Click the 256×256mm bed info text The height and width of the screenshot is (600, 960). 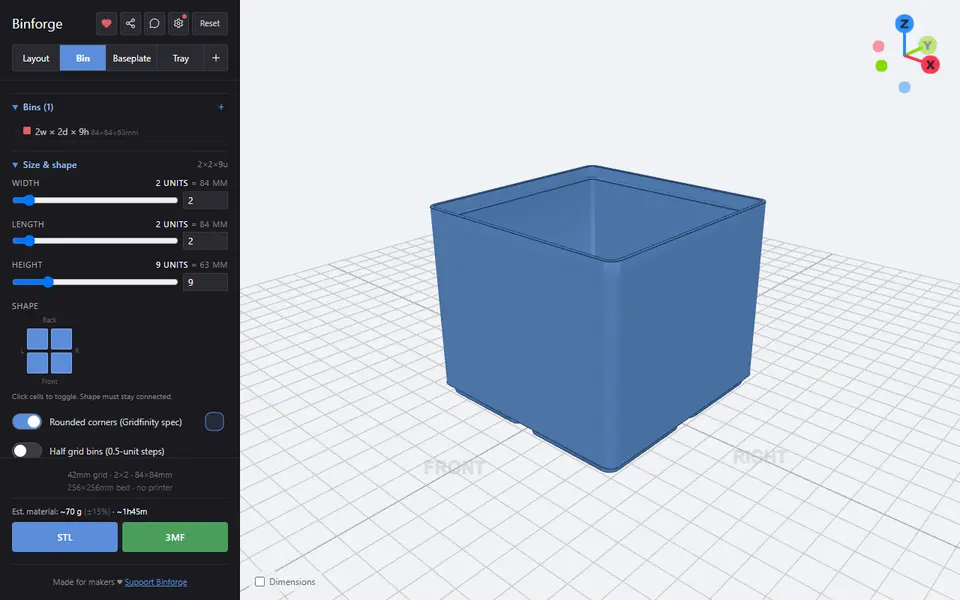(120, 487)
